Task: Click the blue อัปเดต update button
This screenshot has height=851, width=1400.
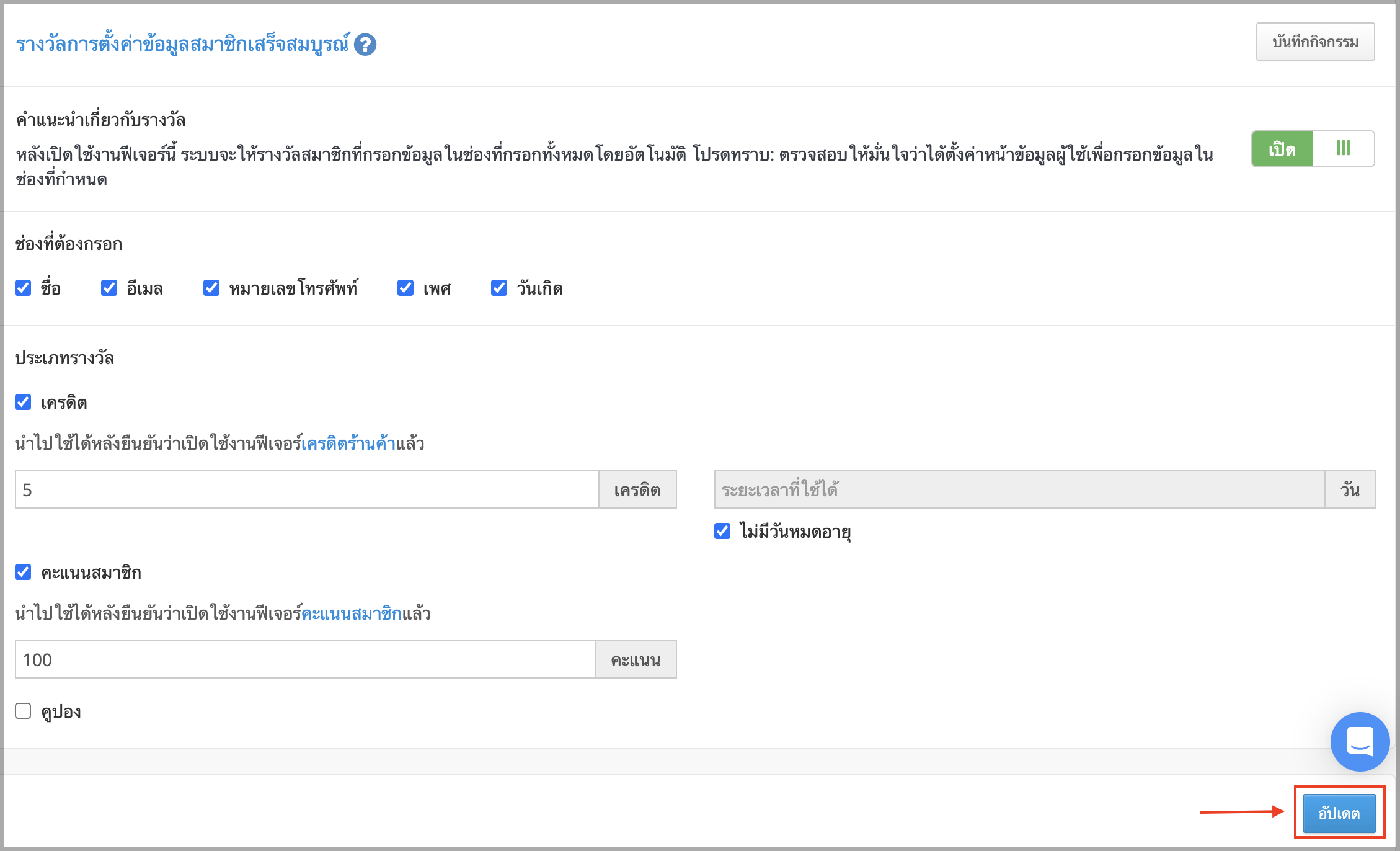Action: point(1339,813)
